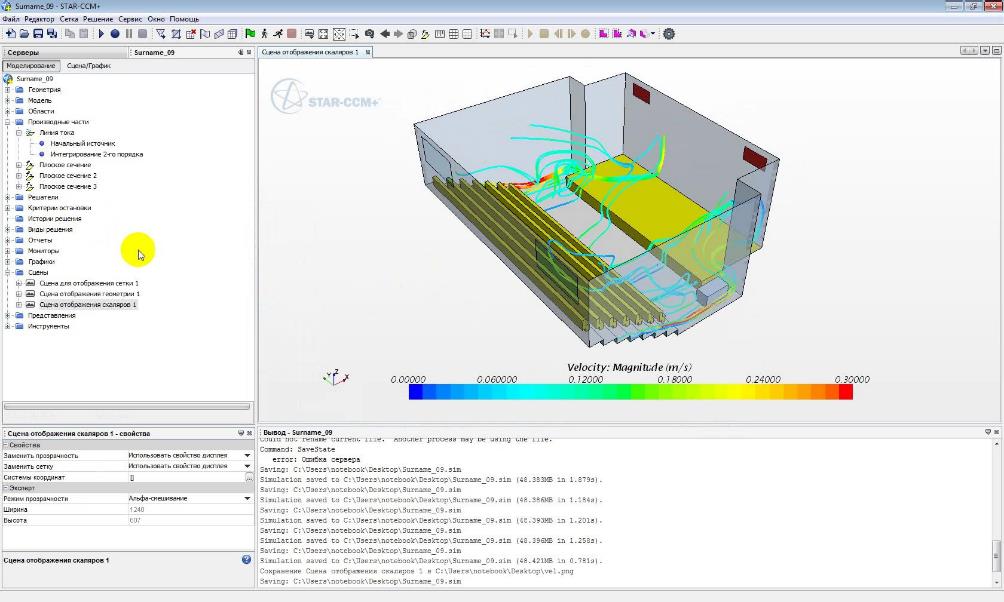Open the Файл menu
Image resolution: width=1004 pixels, height=602 pixels.
tap(10, 19)
